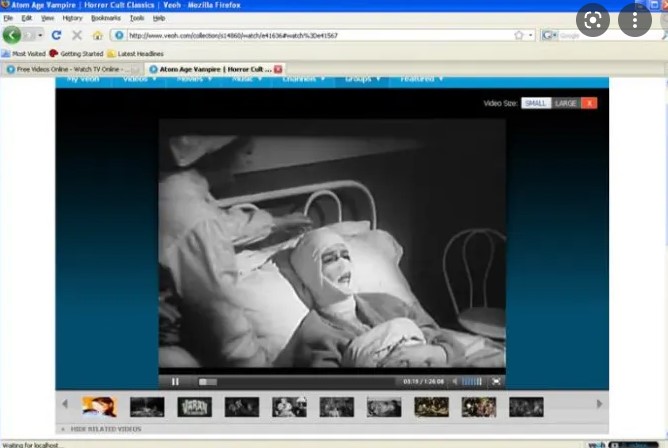Click into the Google search box

click(x=609, y=35)
